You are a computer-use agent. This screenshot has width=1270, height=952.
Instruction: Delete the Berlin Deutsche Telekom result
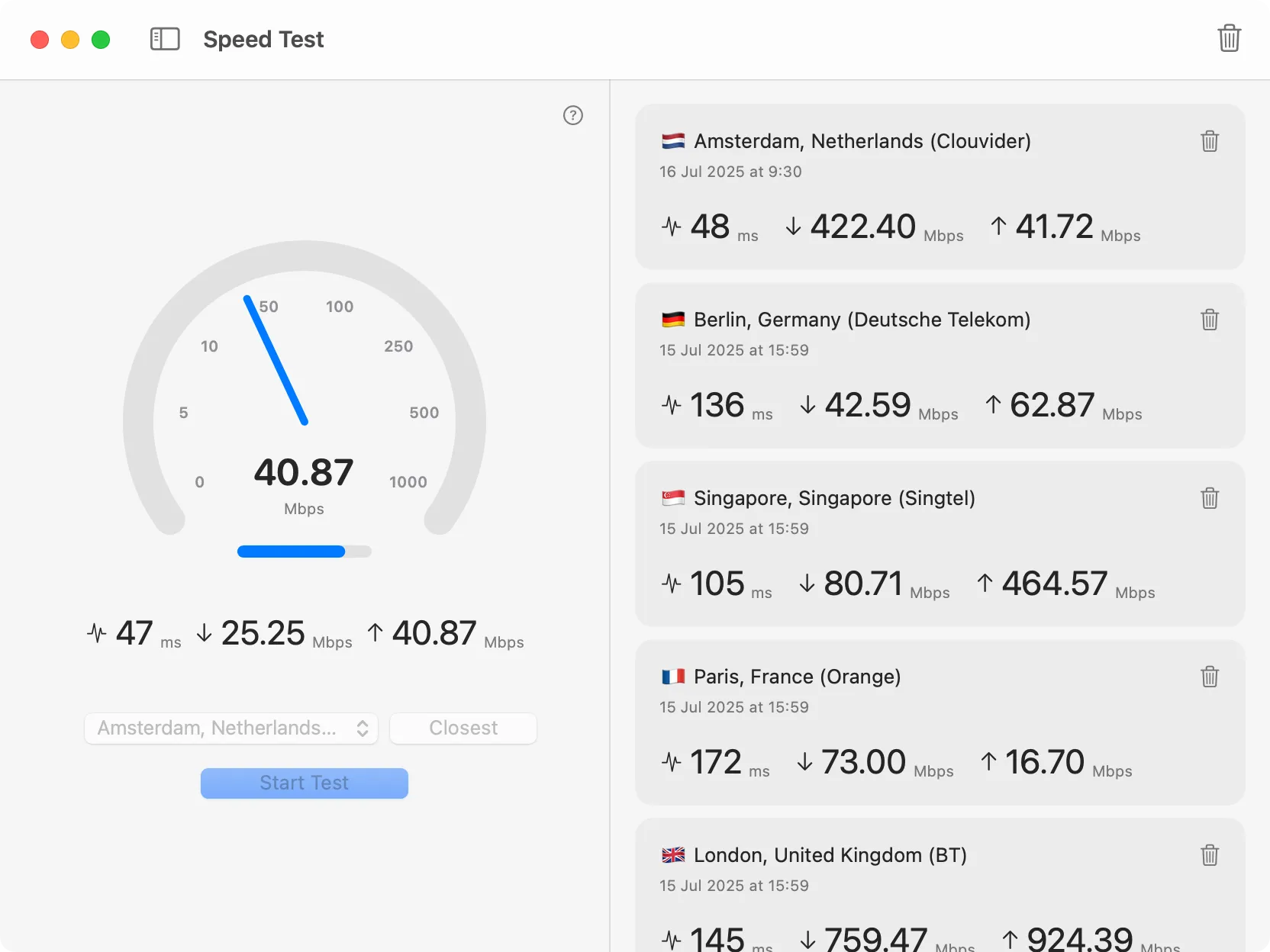1210,320
